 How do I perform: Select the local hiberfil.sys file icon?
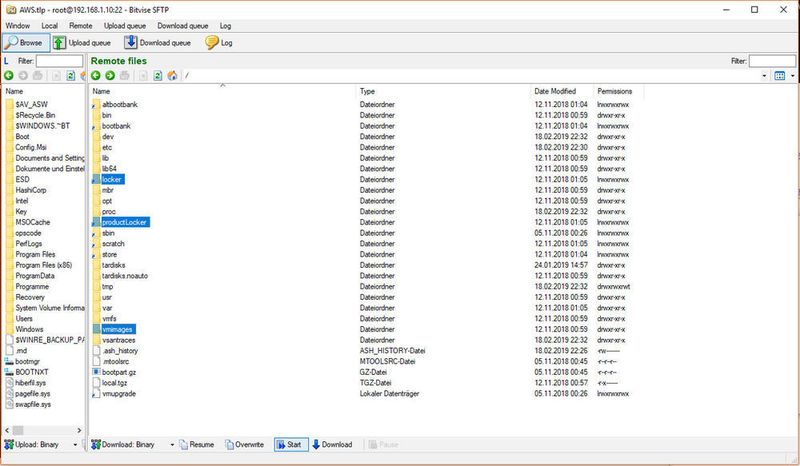coord(9,383)
